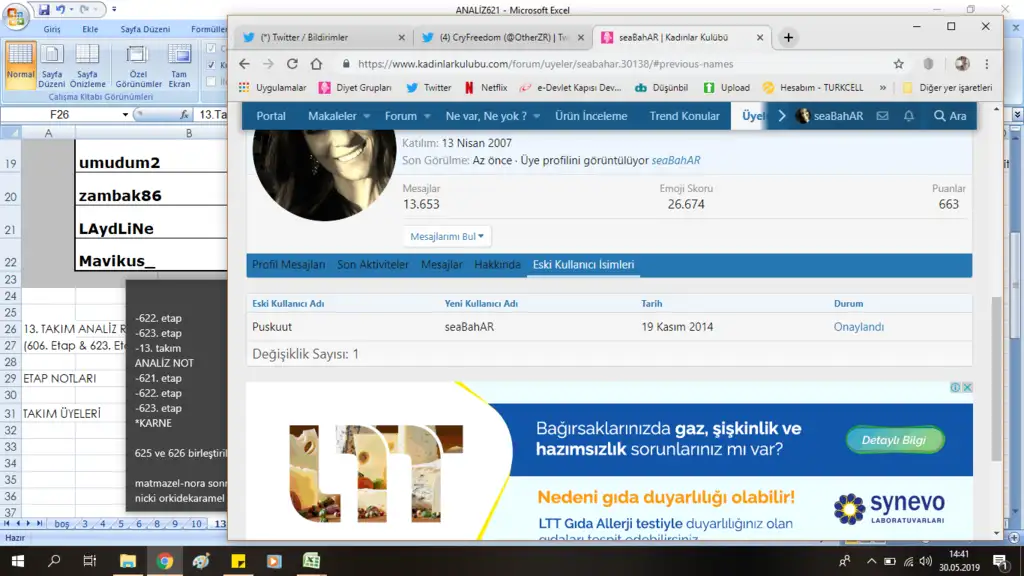Open Chrome three-dot menu
Screen dimensions: 1024x576
987,64
